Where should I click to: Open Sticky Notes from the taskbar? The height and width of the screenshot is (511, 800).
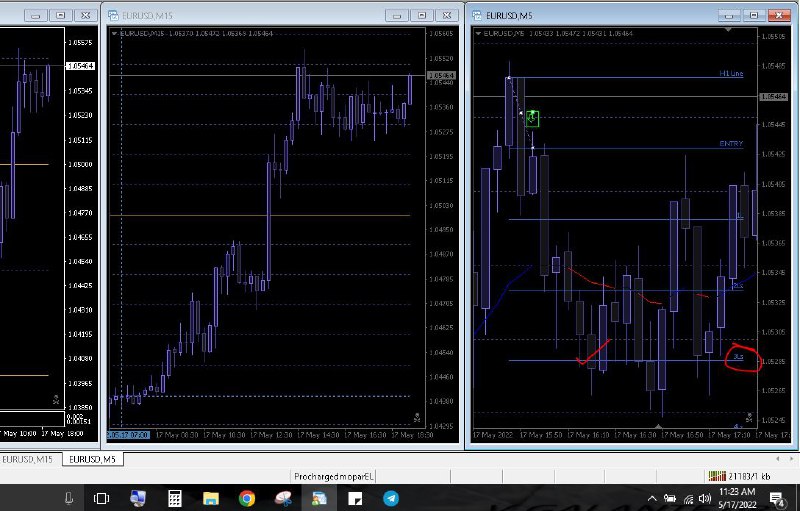click(355, 498)
